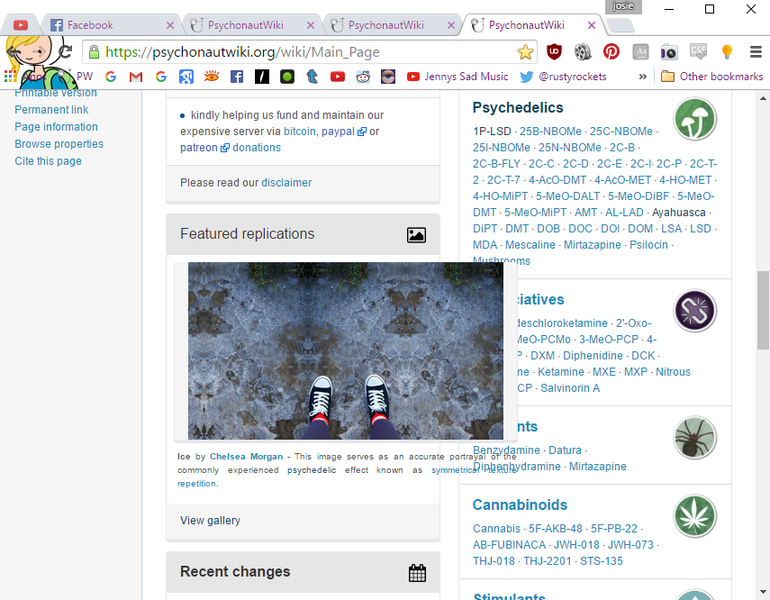Open the Tumblr bookmark icon

pos(312,77)
